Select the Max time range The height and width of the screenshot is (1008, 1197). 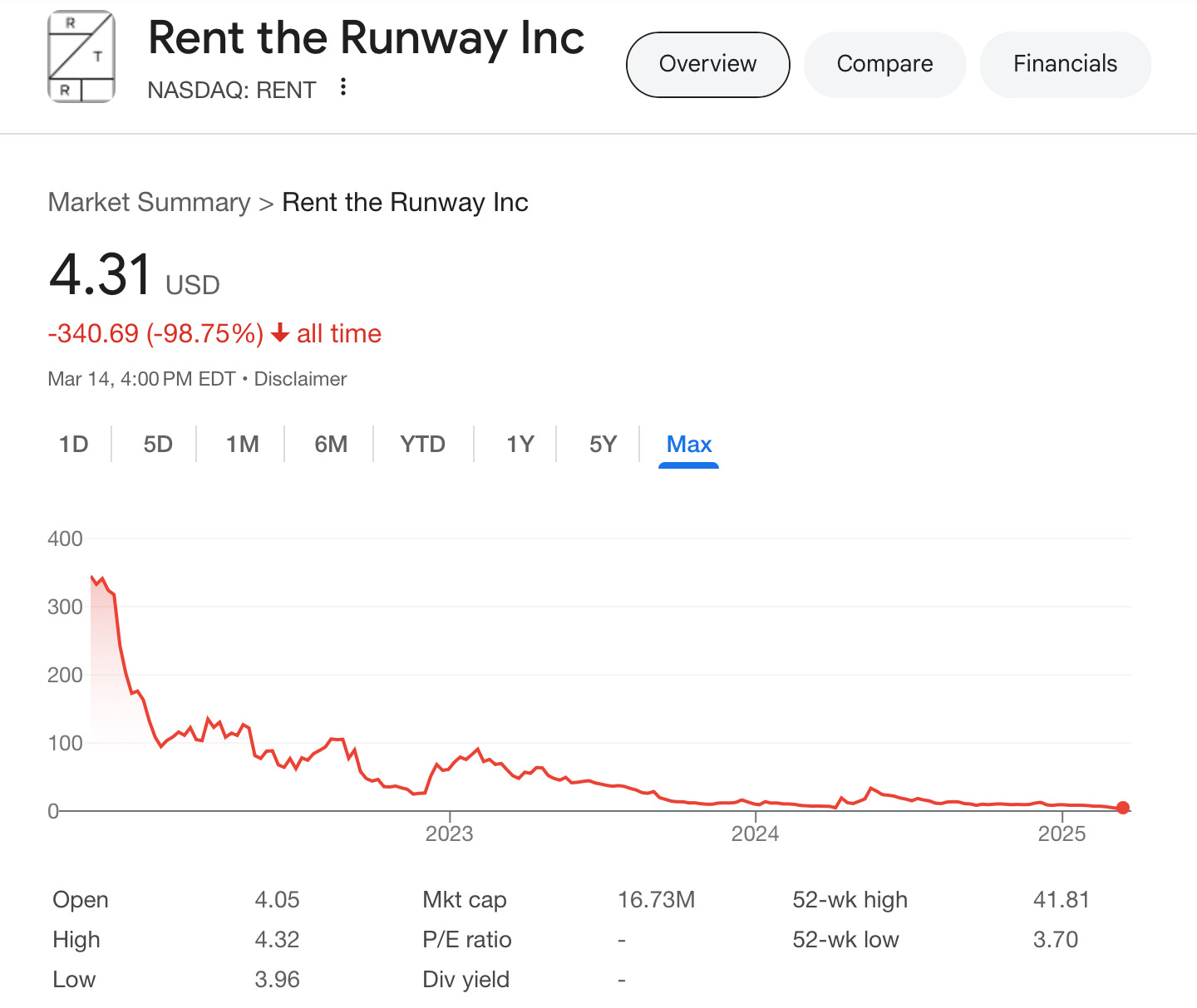[x=689, y=445]
